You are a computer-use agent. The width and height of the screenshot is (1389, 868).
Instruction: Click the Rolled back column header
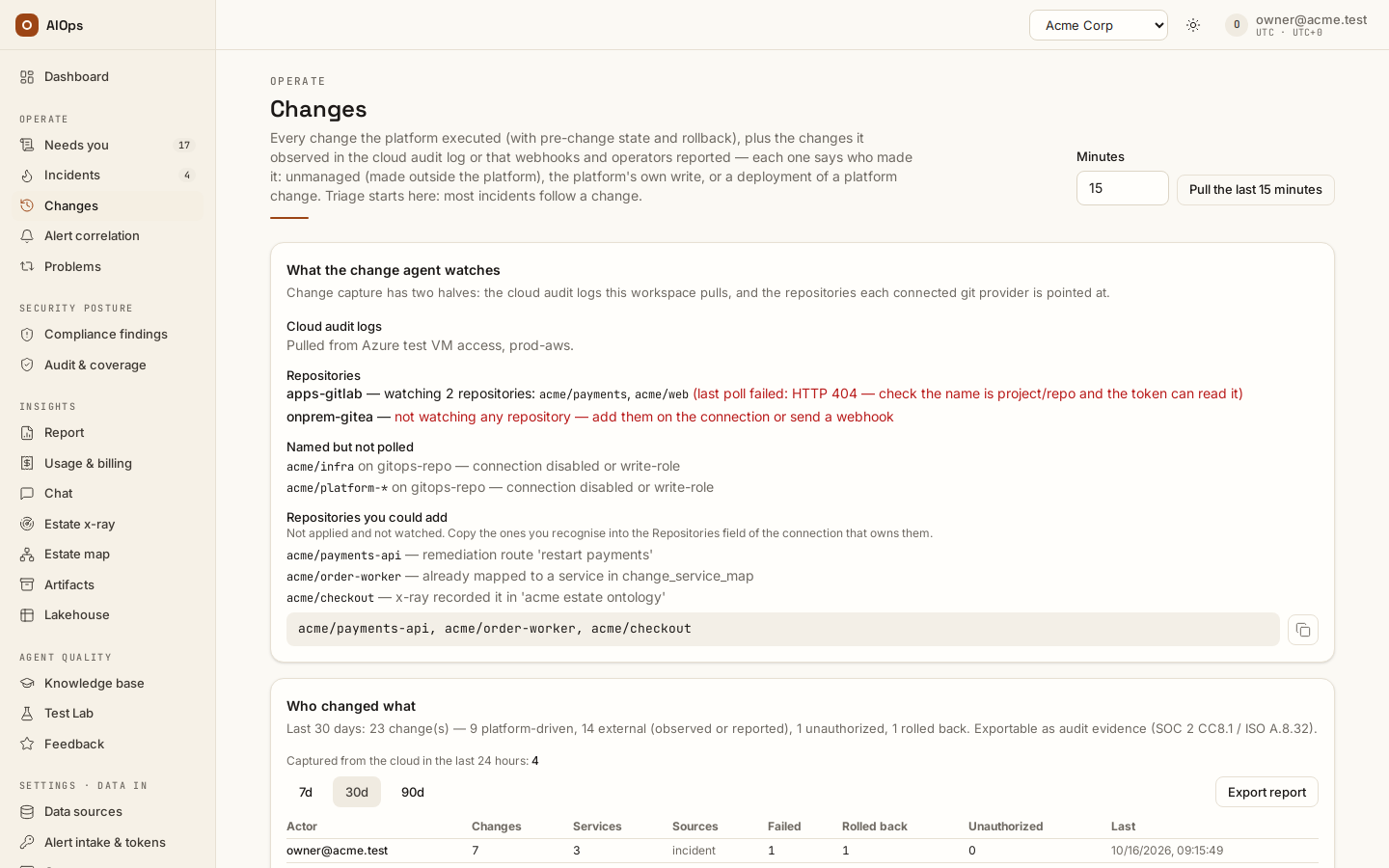(x=875, y=827)
